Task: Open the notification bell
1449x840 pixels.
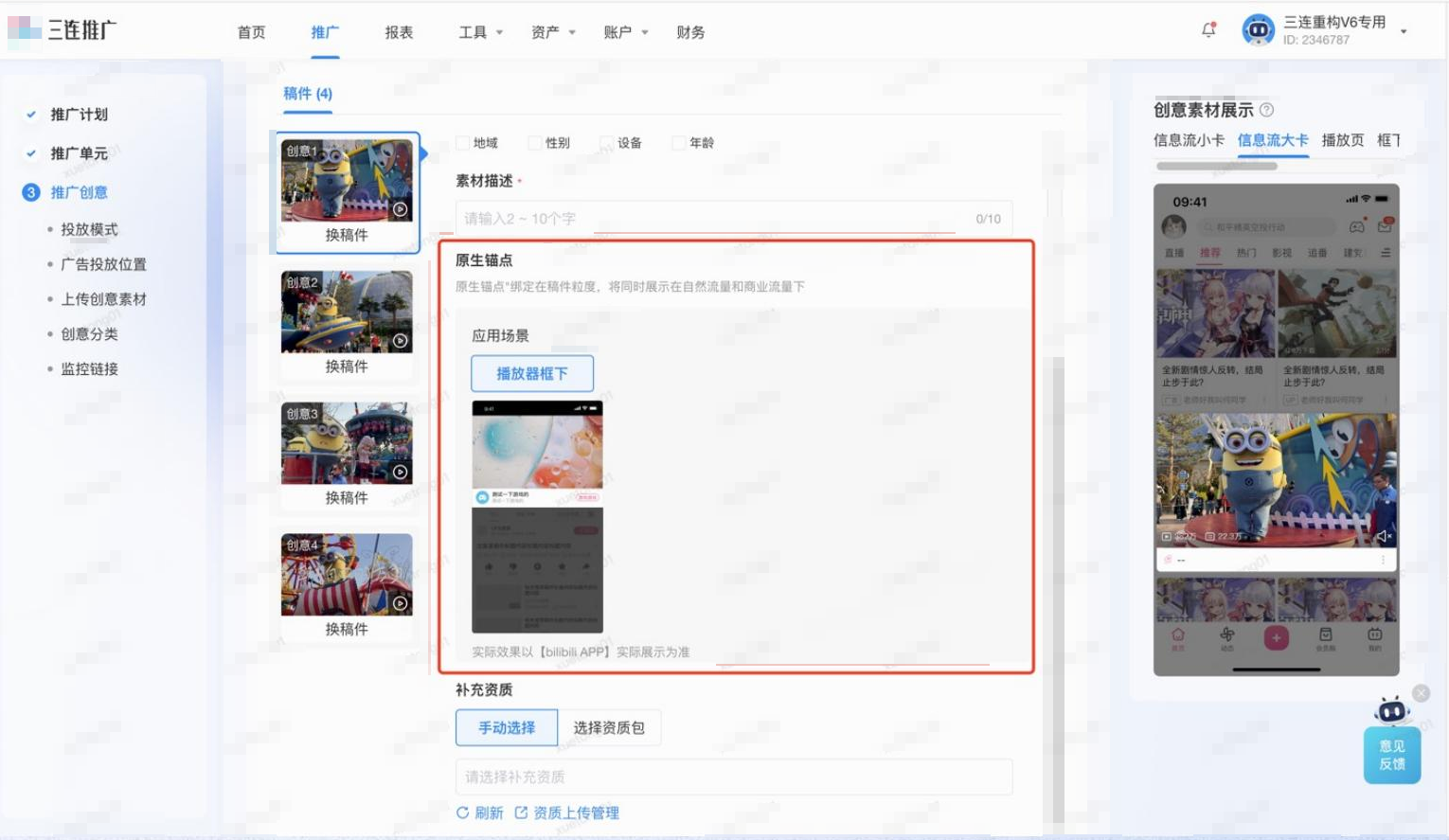Action: (x=1208, y=30)
